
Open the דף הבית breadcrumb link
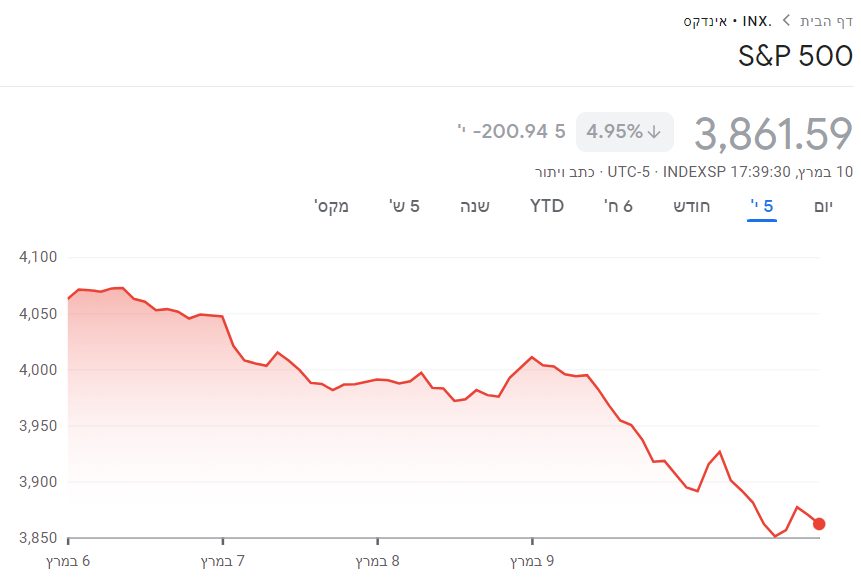[x=826, y=20]
